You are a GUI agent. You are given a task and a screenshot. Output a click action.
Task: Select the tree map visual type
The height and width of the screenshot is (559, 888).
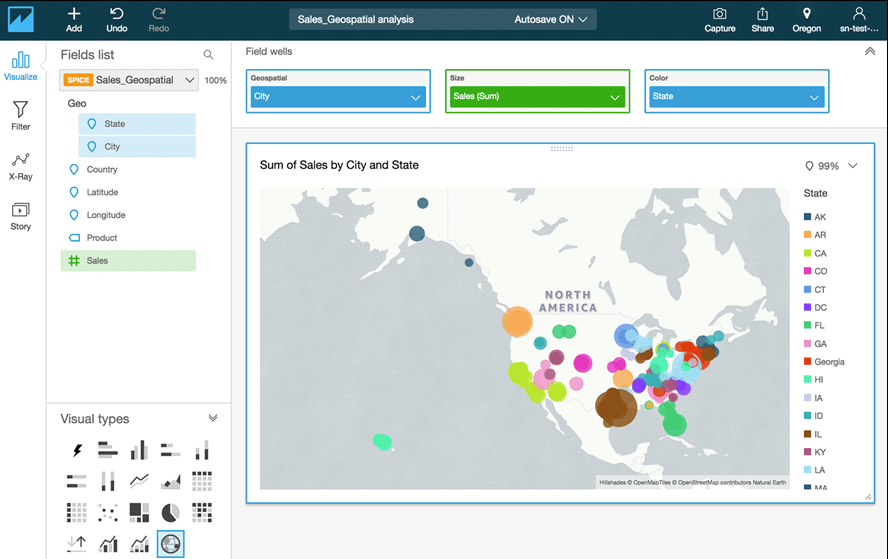click(x=139, y=513)
